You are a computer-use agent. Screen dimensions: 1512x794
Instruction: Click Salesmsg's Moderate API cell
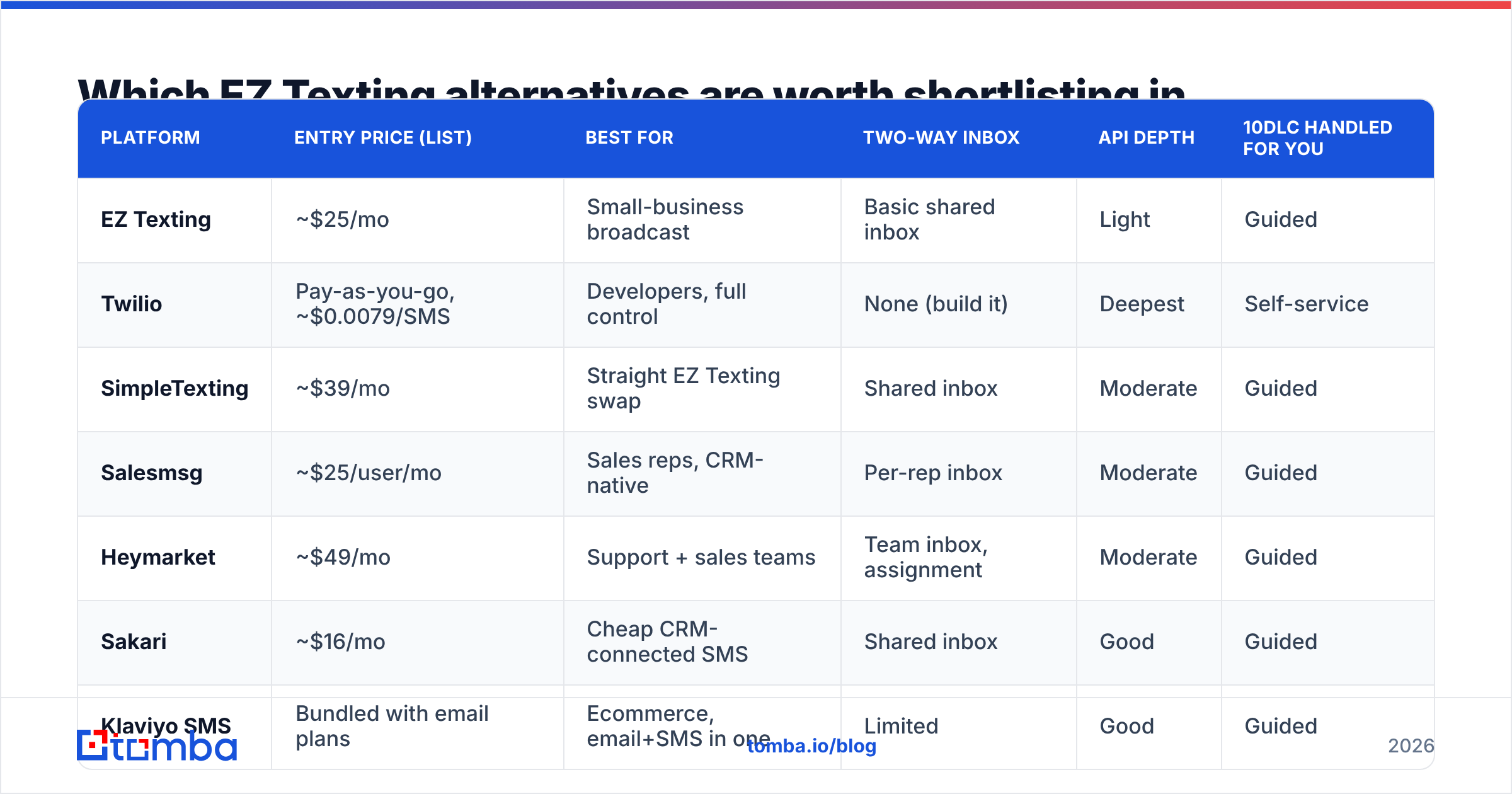coord(1148,473)
